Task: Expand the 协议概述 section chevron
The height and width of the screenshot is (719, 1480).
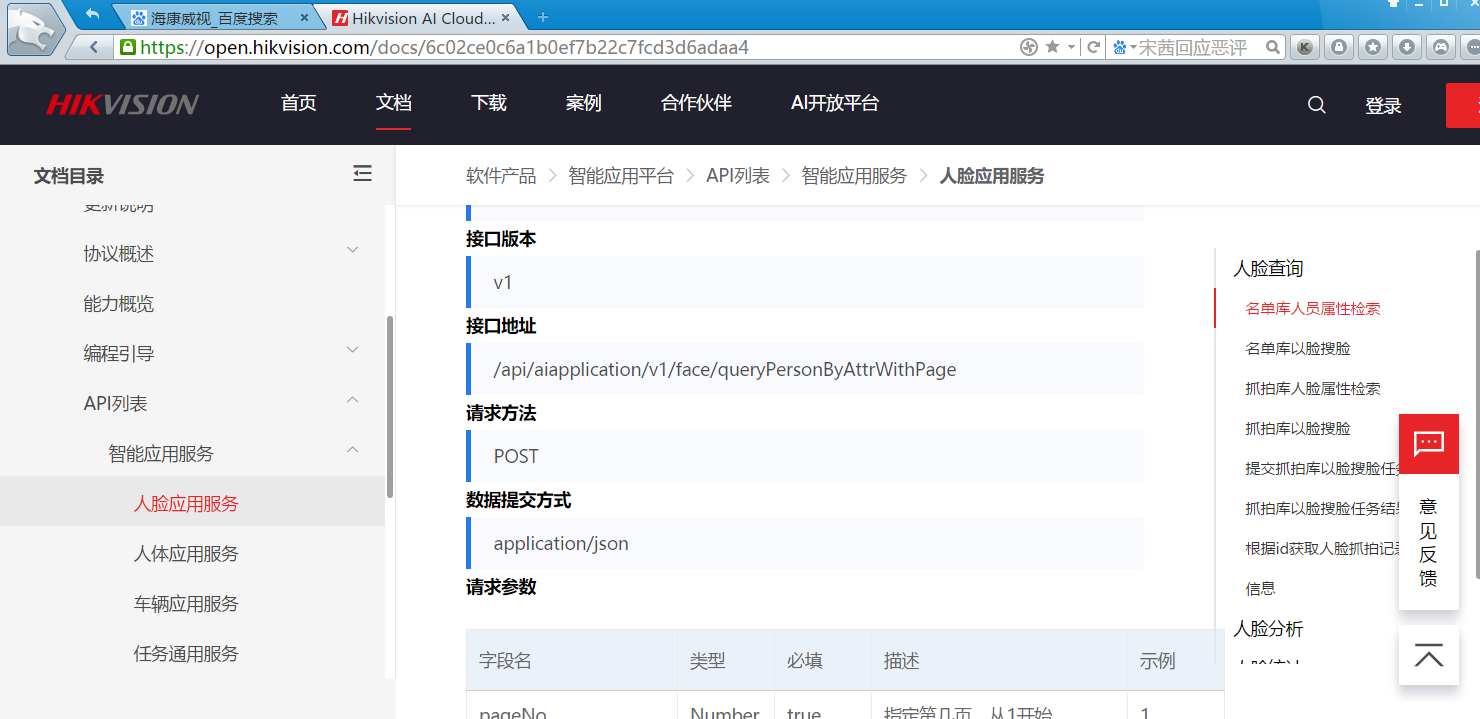Action: [352, 250]
